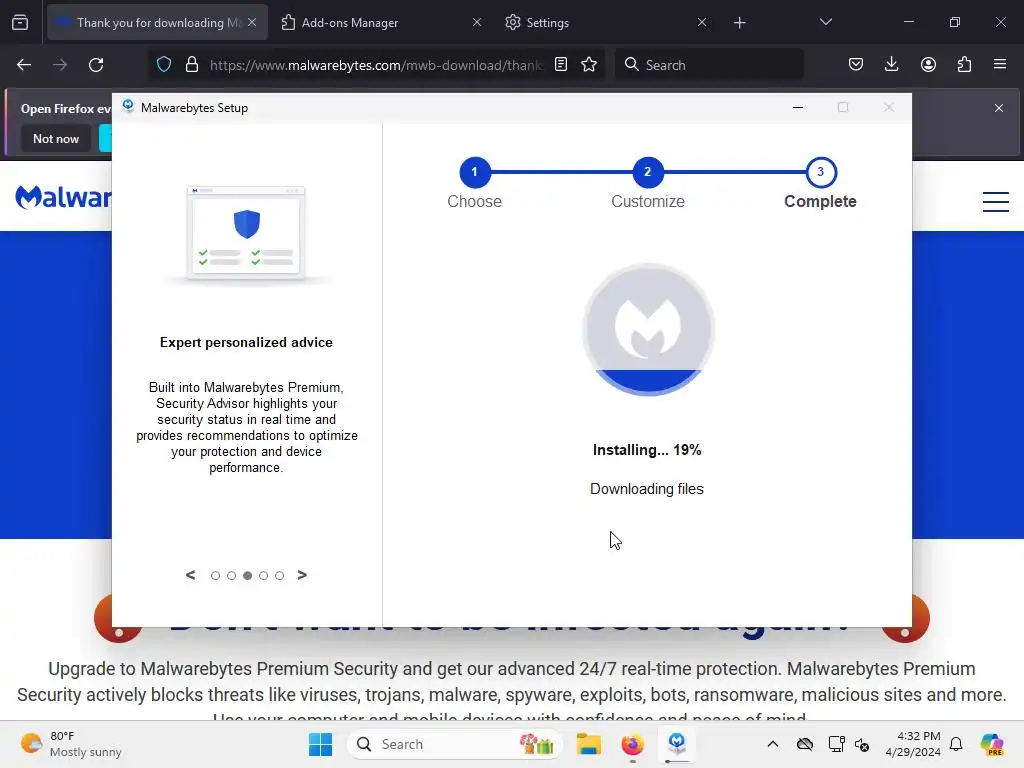
Task: Open network display tray icon
Action: pos(836,744)
